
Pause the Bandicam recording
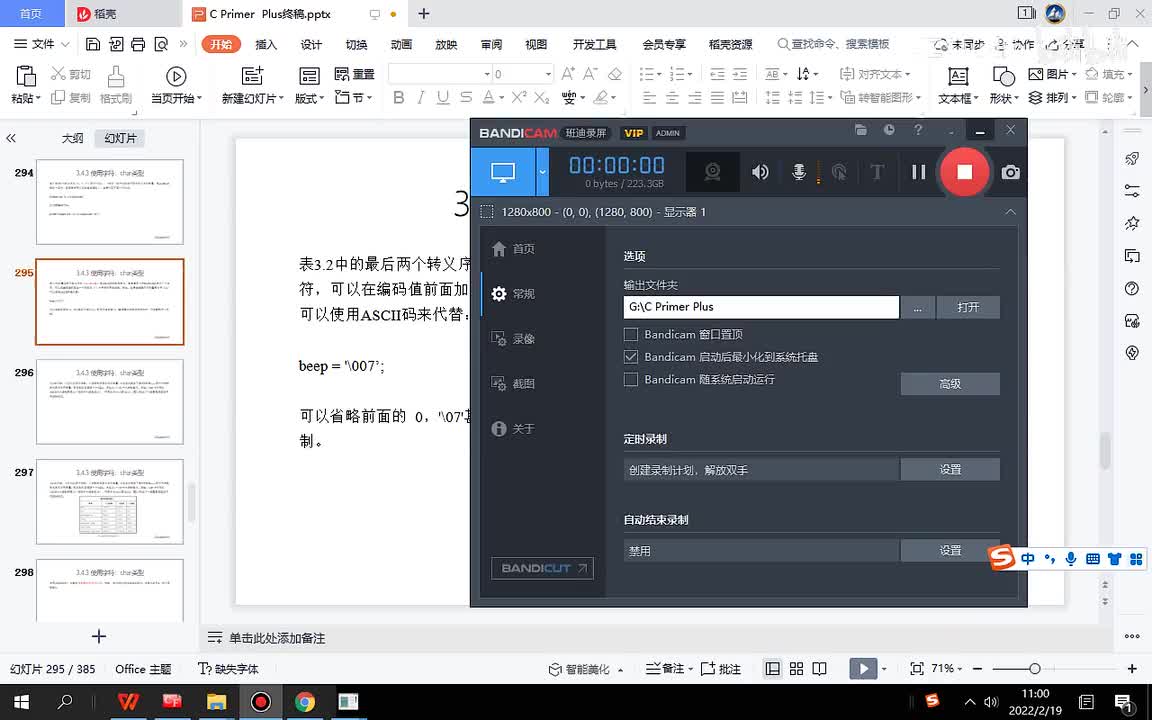coord(918,172)
